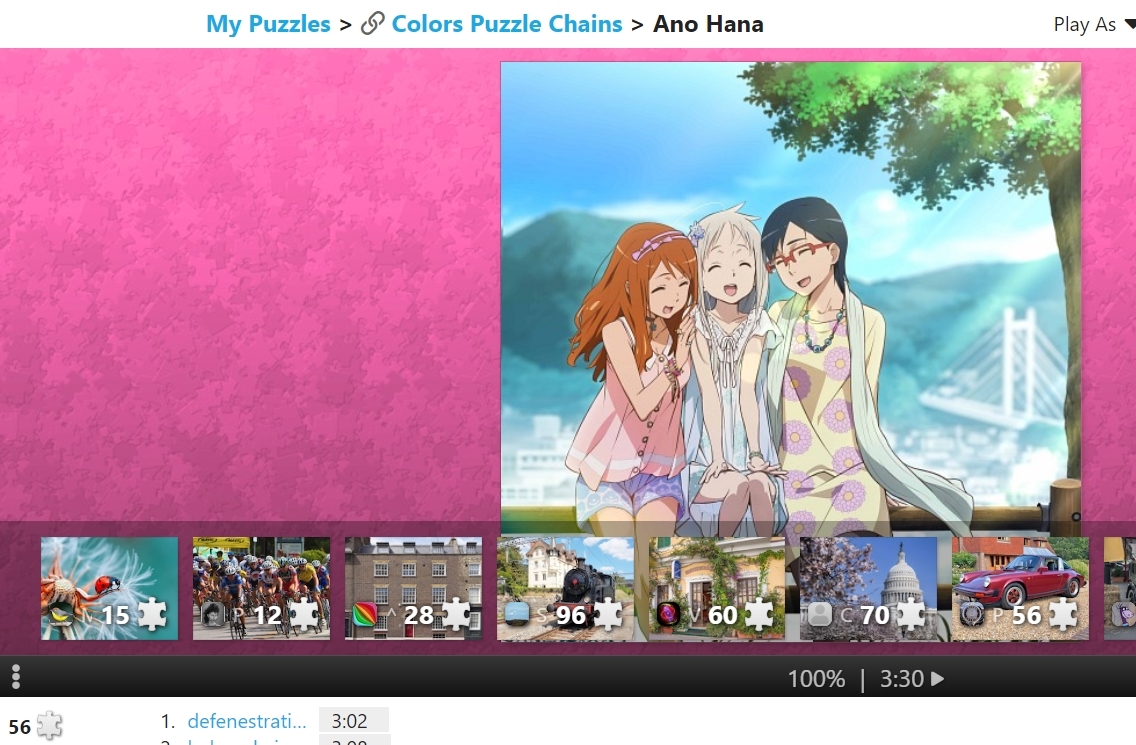
Task: Click the rainbow avatar icon on 28-piece puzzle
Action: (364, 615)
